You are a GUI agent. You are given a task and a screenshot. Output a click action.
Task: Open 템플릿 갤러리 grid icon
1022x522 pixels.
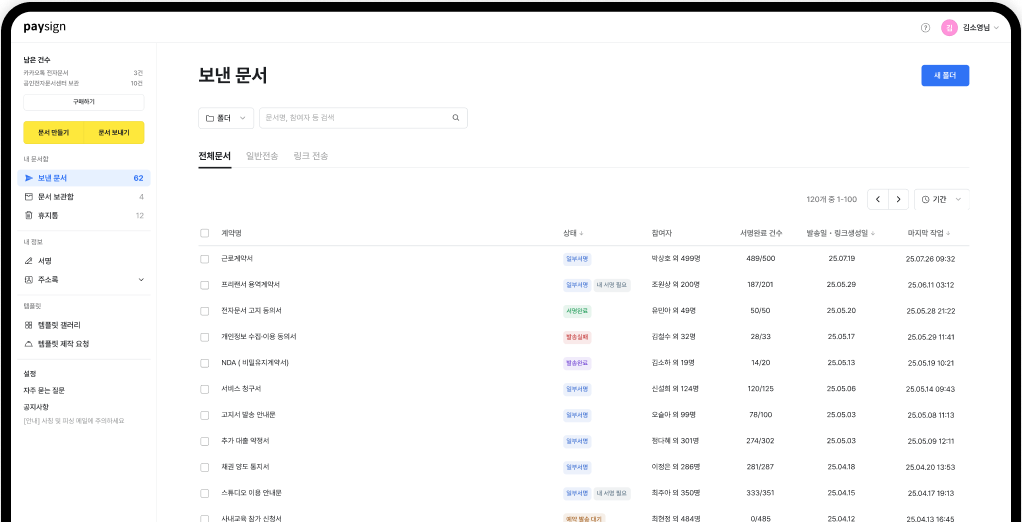click(29, 325)
